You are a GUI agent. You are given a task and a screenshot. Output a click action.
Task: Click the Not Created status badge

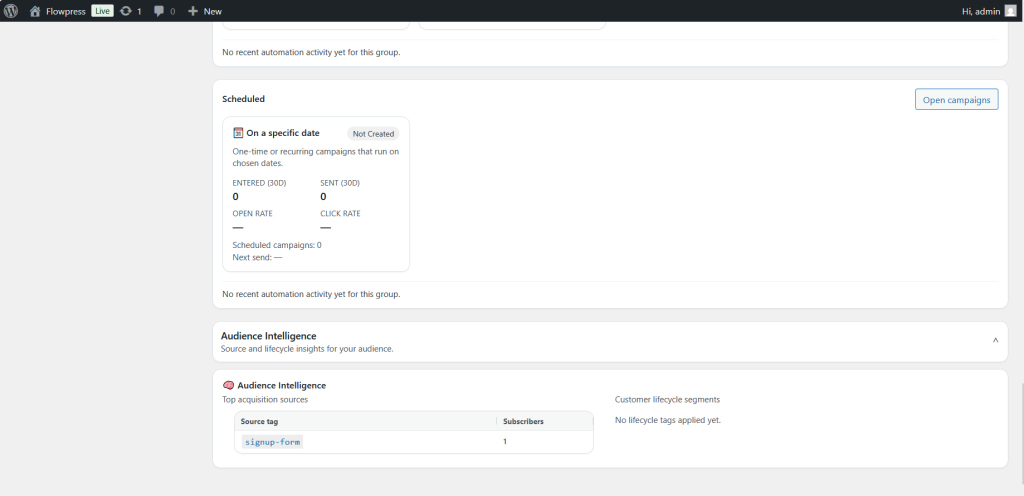pos(373,134)
